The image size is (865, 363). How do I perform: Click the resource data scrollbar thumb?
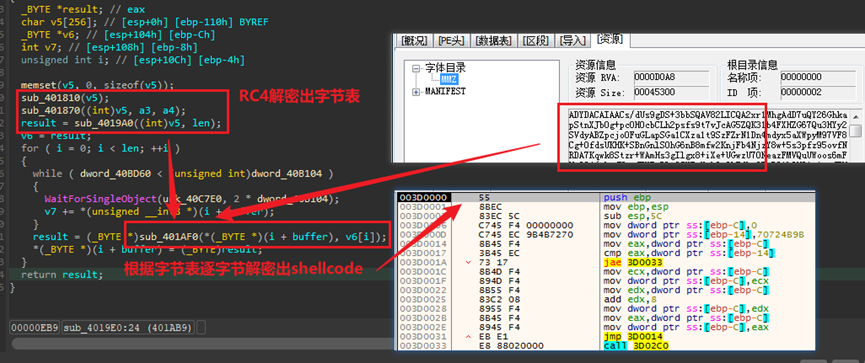855,130
